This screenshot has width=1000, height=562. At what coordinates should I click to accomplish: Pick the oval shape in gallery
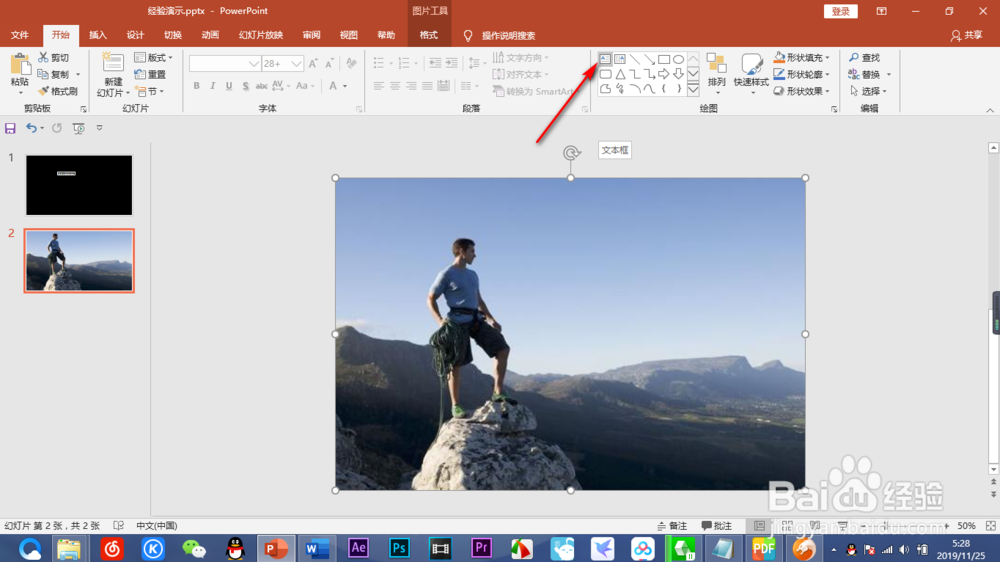point(679,59)
